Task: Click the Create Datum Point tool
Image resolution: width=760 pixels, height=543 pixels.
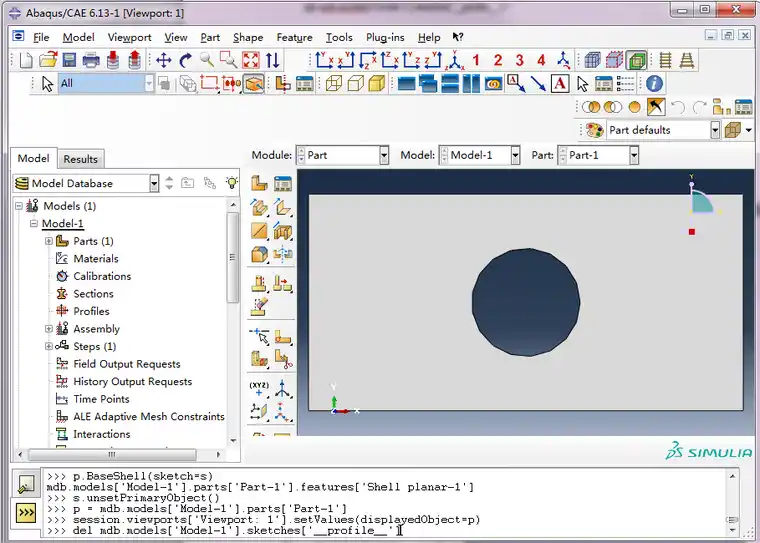Action: coord(259,388)
